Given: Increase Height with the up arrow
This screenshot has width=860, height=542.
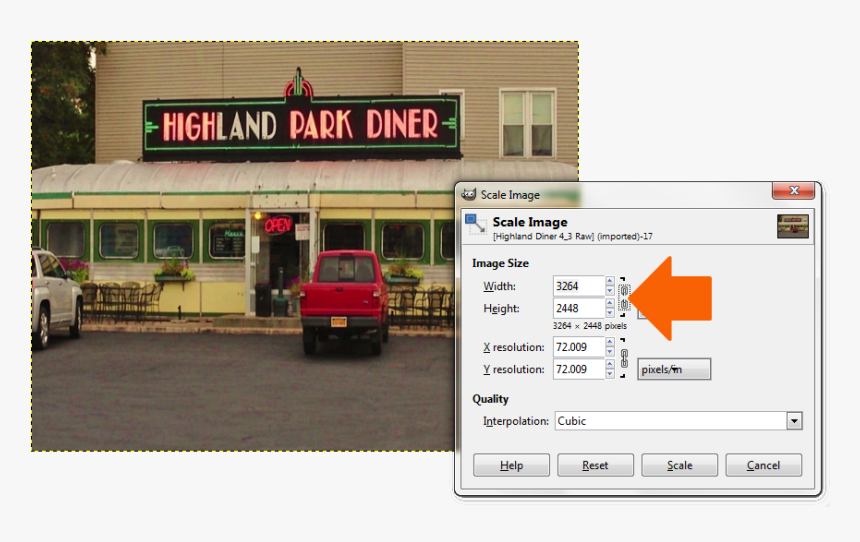Looking at the screenshot, I should [610, 303].
